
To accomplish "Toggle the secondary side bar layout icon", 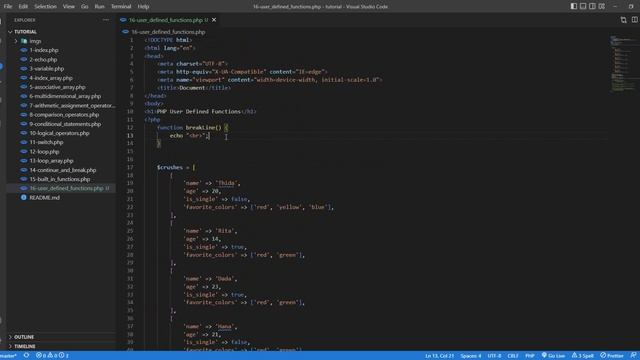I will (592, 6).
